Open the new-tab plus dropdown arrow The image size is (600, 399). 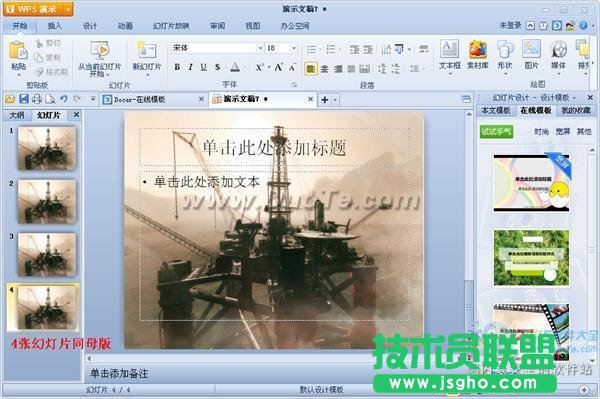coord(336,100)
